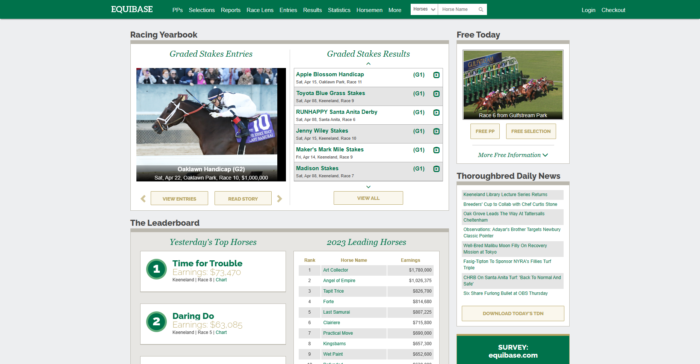Open Chart link for Daring Do
Viewport: 700px width, 364px height.
pyautogui.click(x=221, y=332)
